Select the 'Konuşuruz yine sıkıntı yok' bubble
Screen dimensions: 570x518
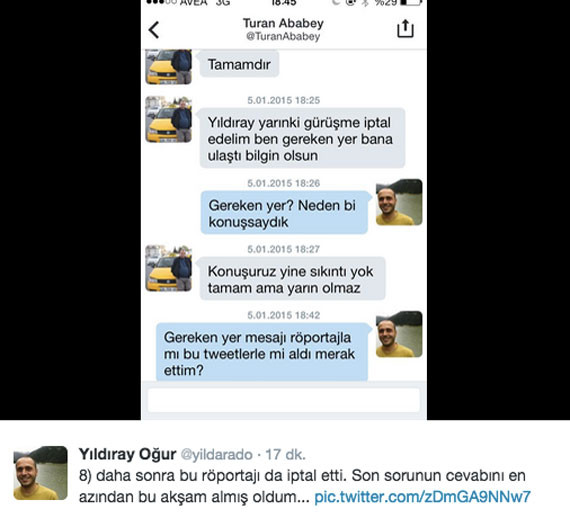tap(293, 279)
